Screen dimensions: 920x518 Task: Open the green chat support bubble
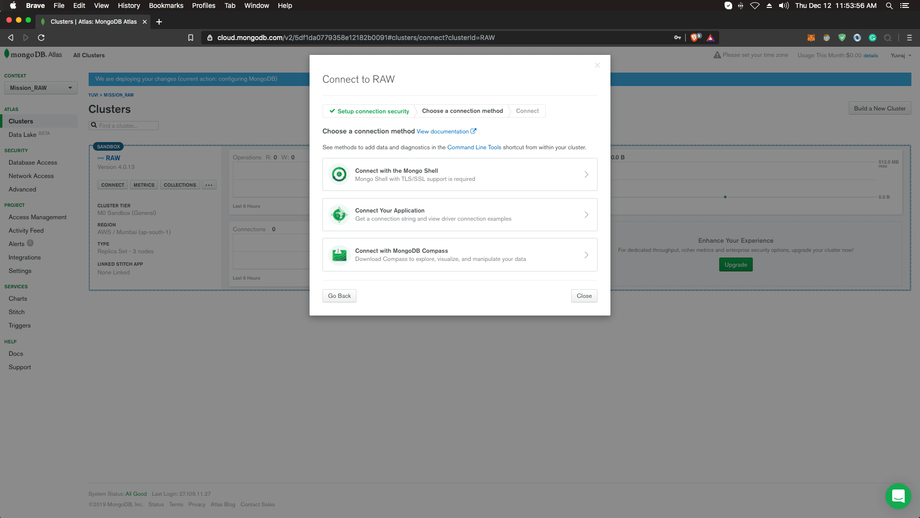tap(897, 496)
